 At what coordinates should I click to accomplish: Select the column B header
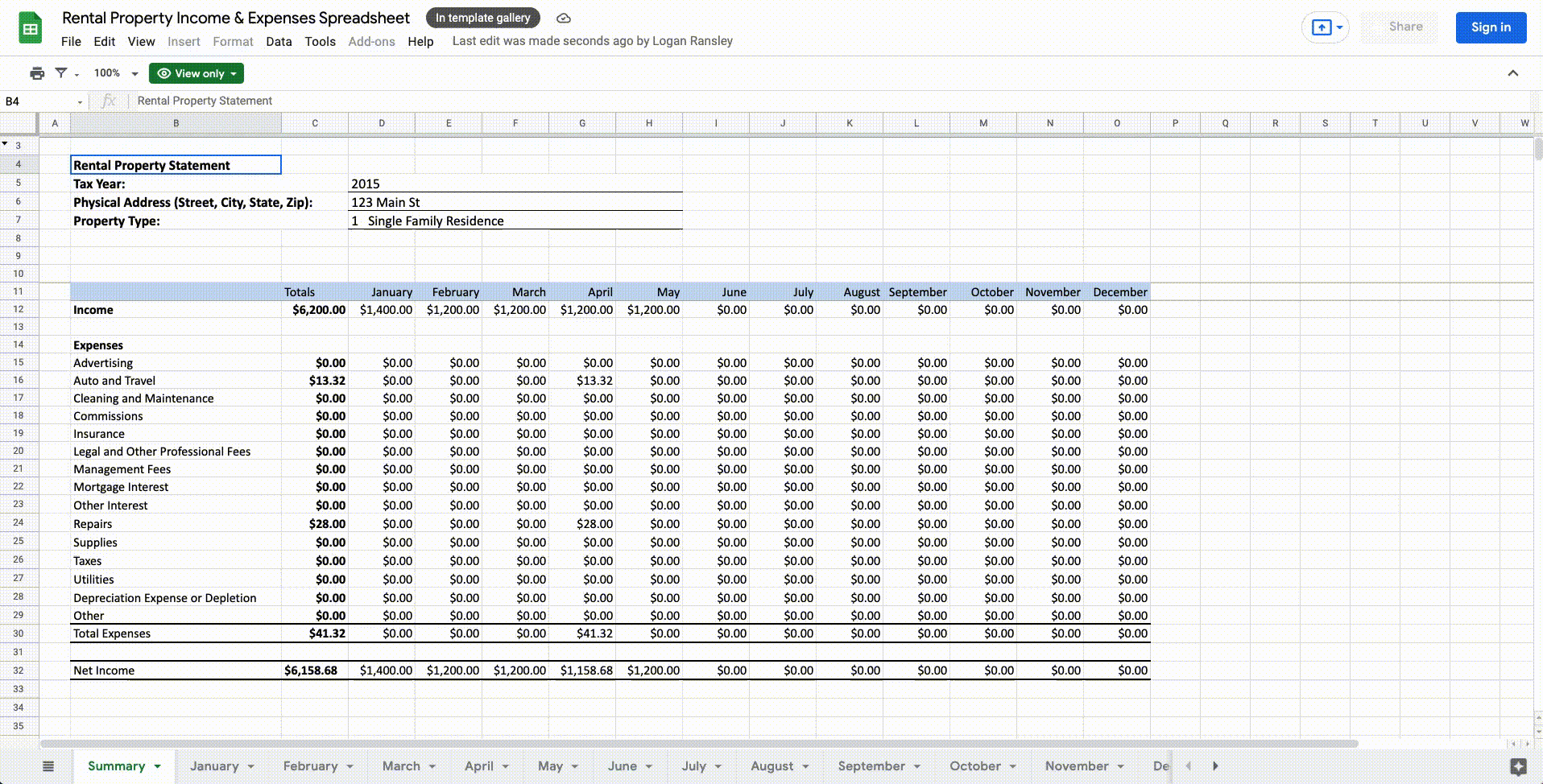[x=176, y=123]
